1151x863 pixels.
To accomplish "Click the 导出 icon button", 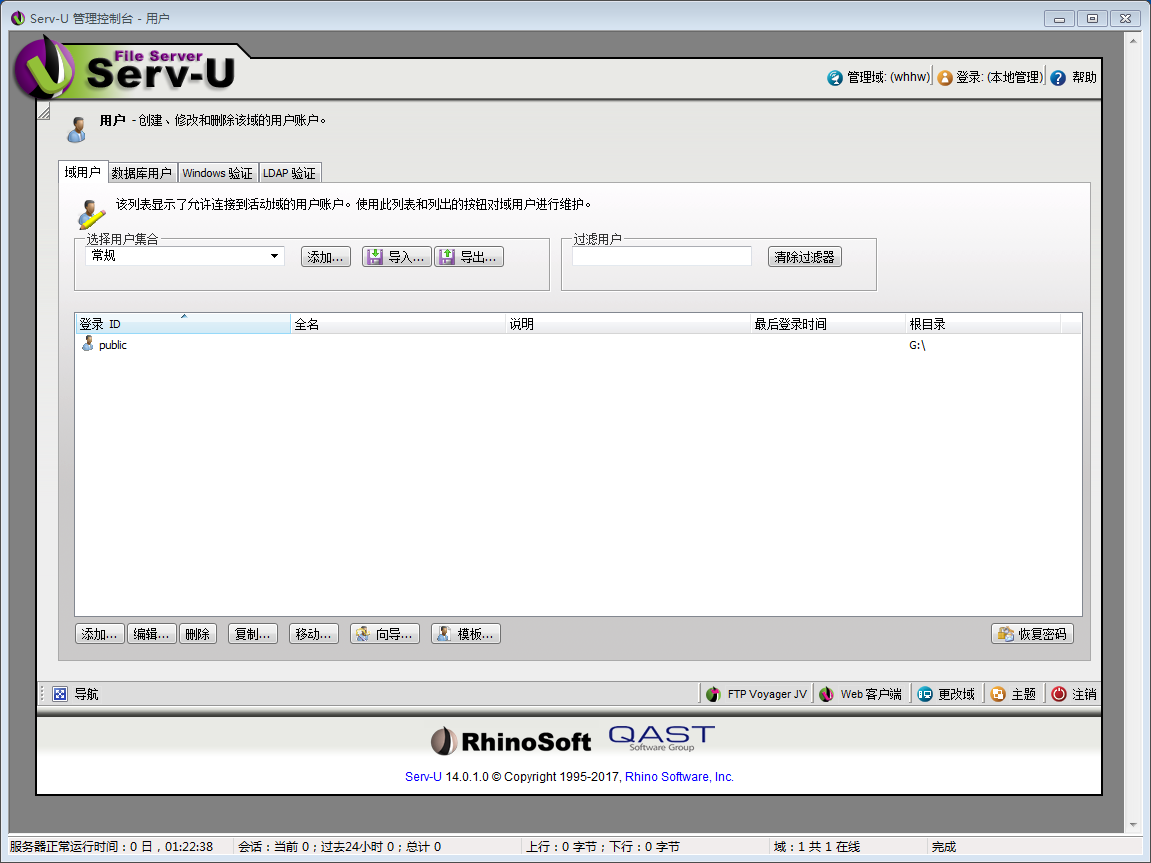I will coord(468,256).
